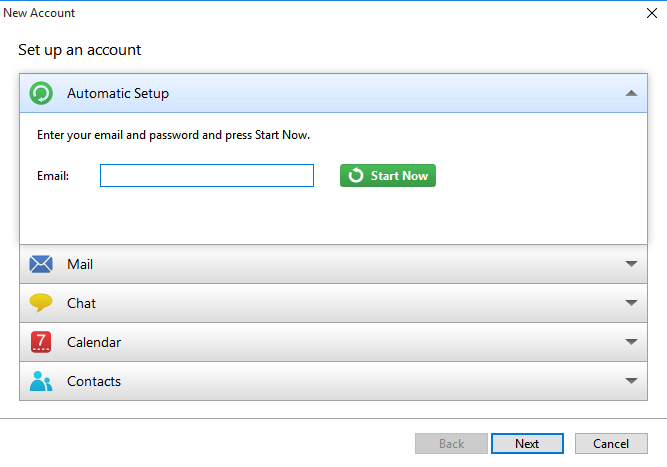This screenshot has height=467, width=667.
Task: Cancel the new account setup
Action: [x=610, y=444]
